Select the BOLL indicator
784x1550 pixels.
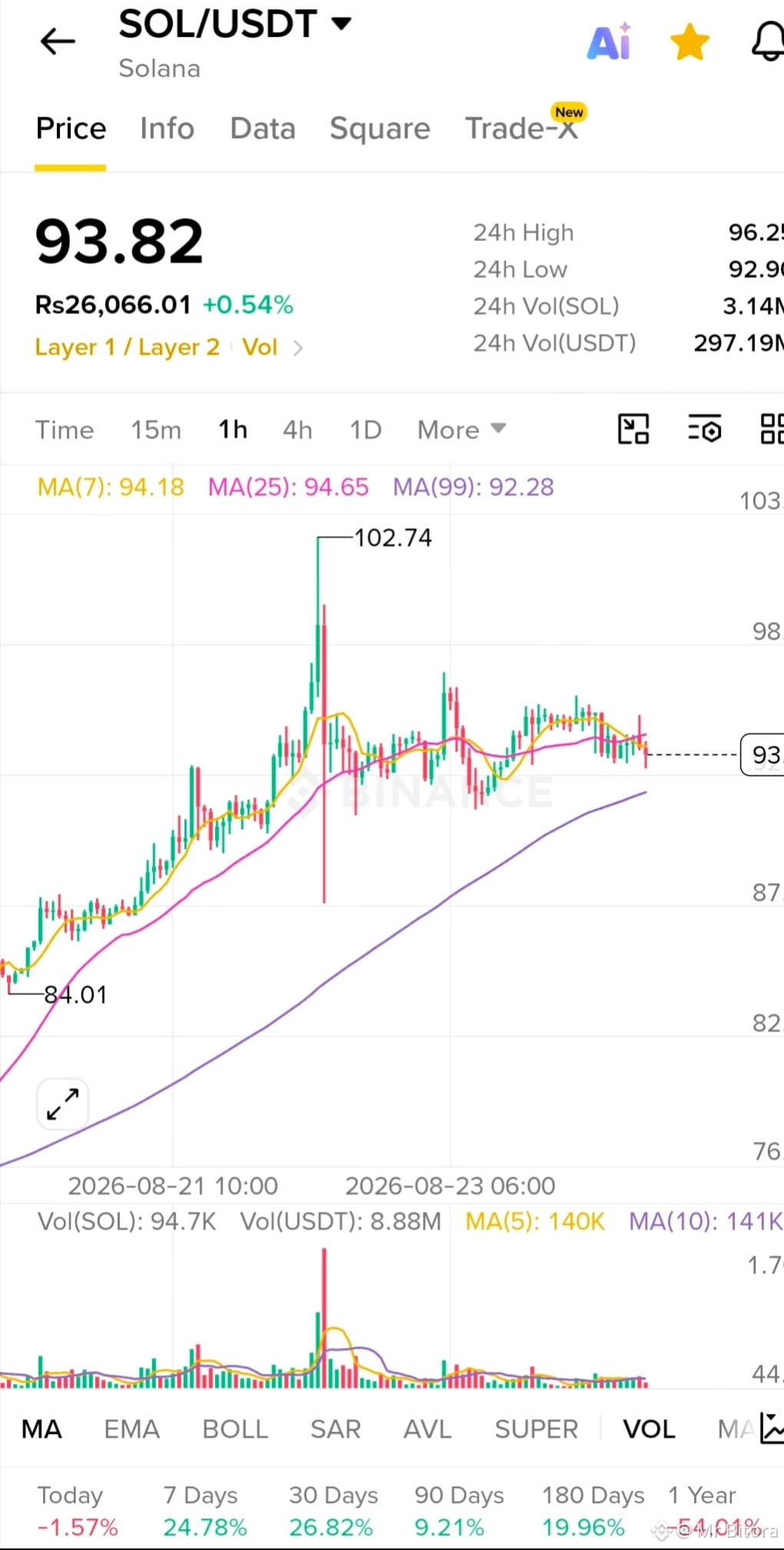(235, 1429)
